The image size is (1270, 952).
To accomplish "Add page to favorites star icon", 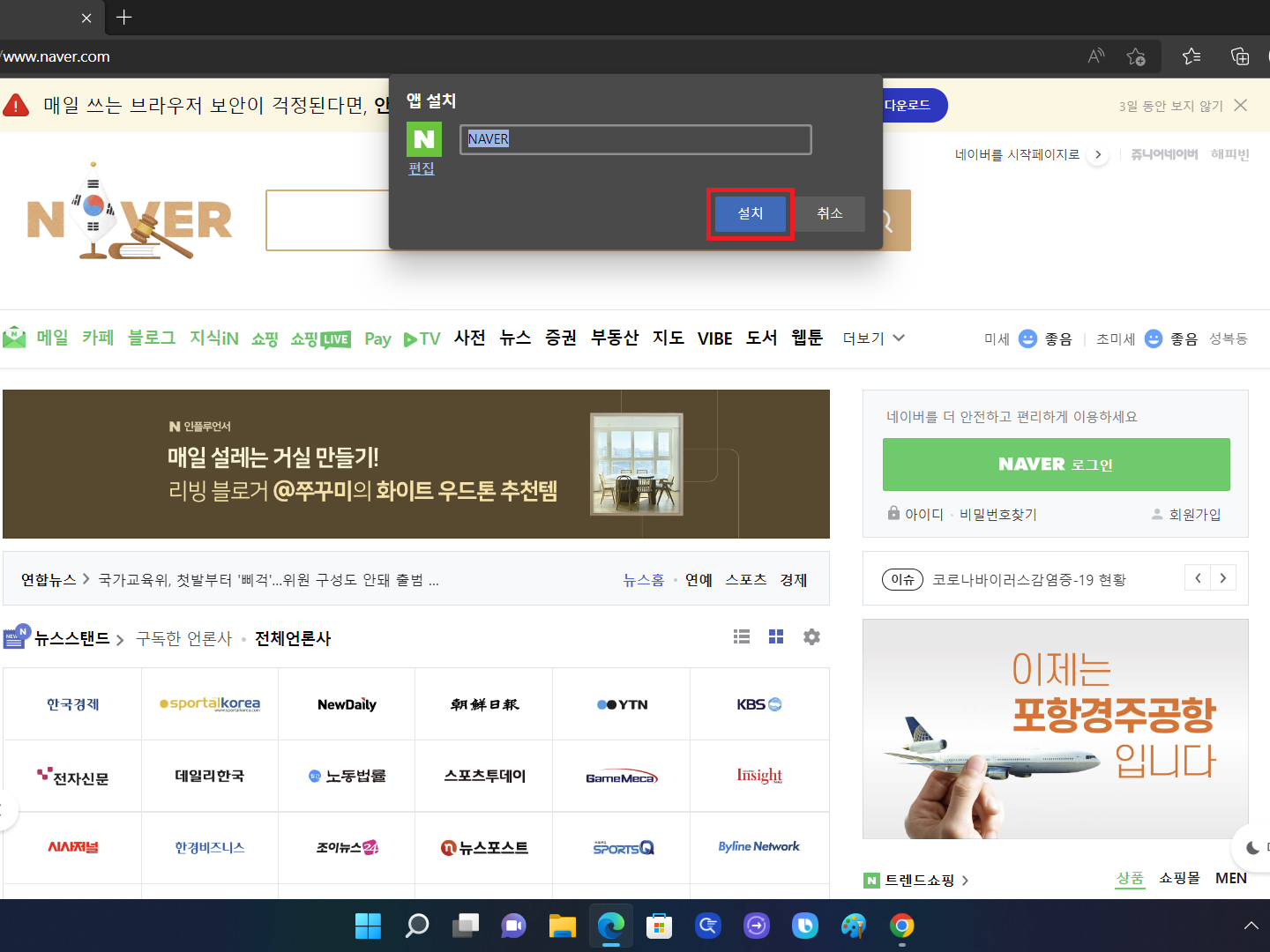I will pyautogui.click(x=1136, y=56).
